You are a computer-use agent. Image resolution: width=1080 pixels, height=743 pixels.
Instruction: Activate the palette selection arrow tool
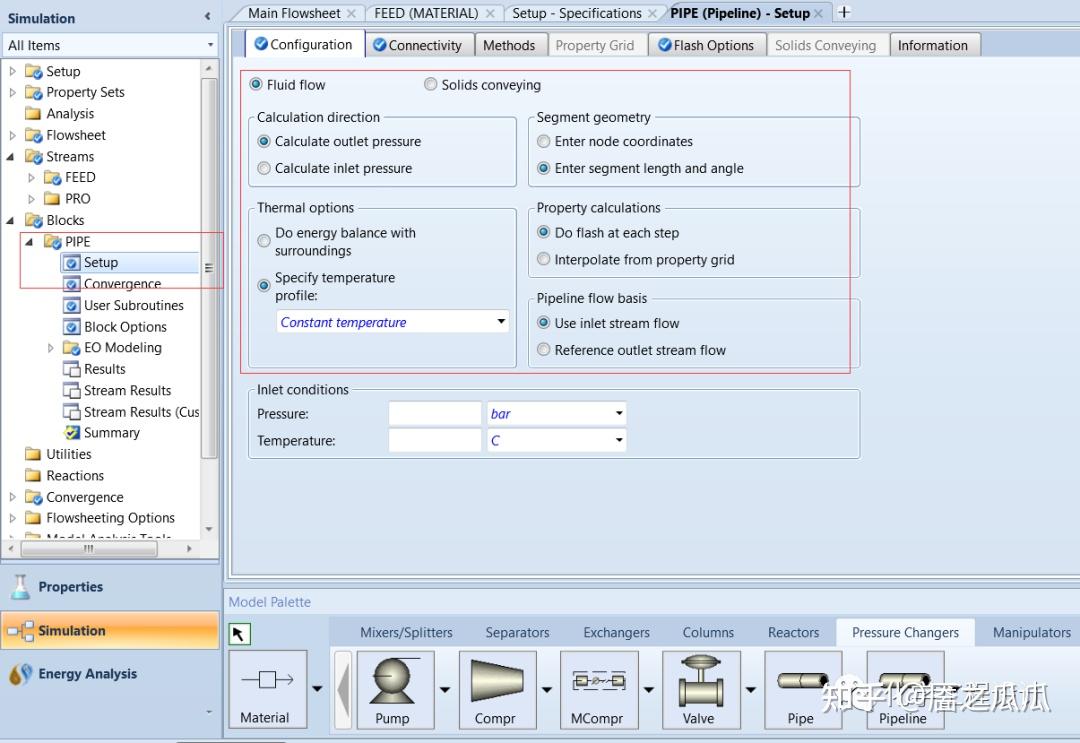[240, 633]
